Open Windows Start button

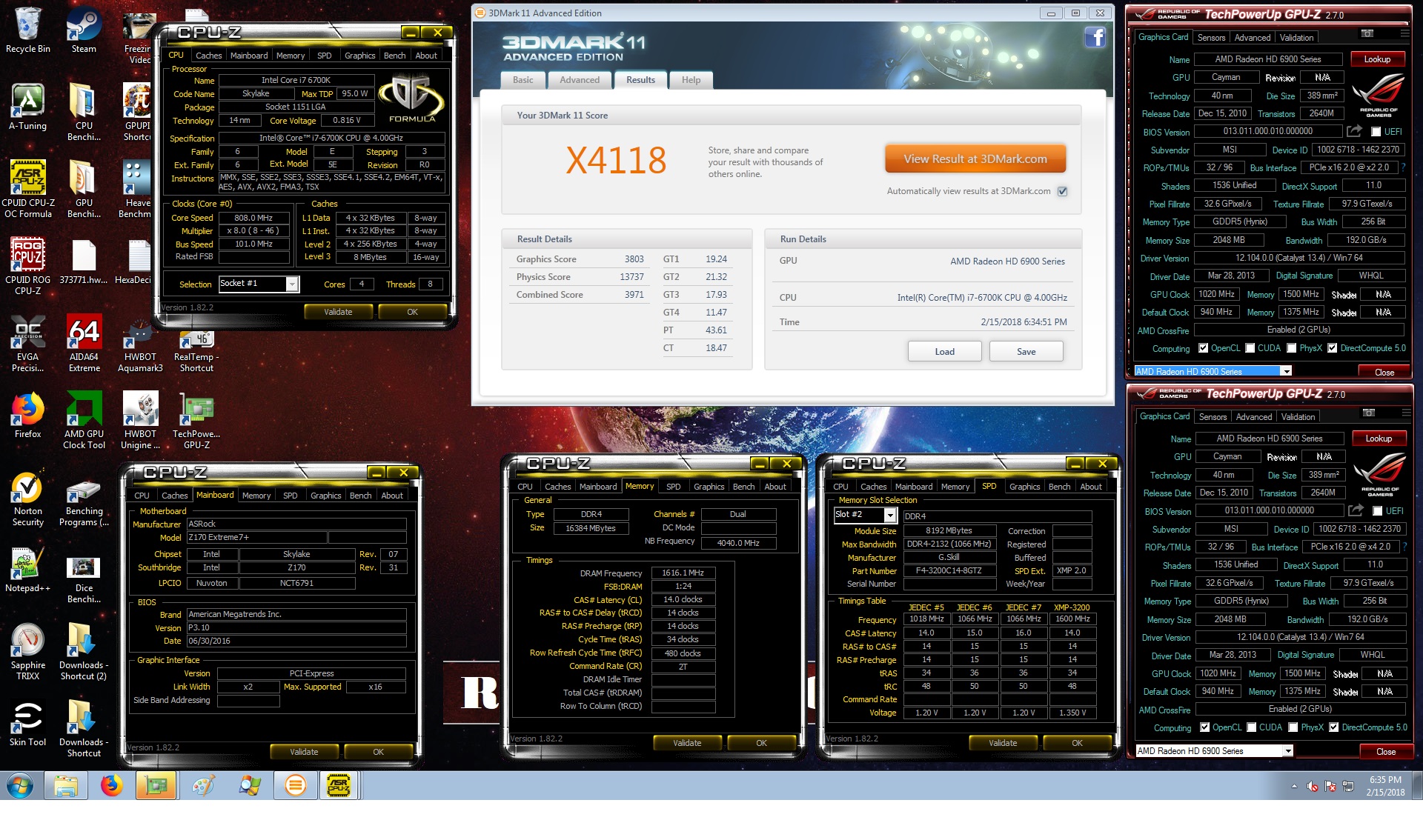pos(20,785)
